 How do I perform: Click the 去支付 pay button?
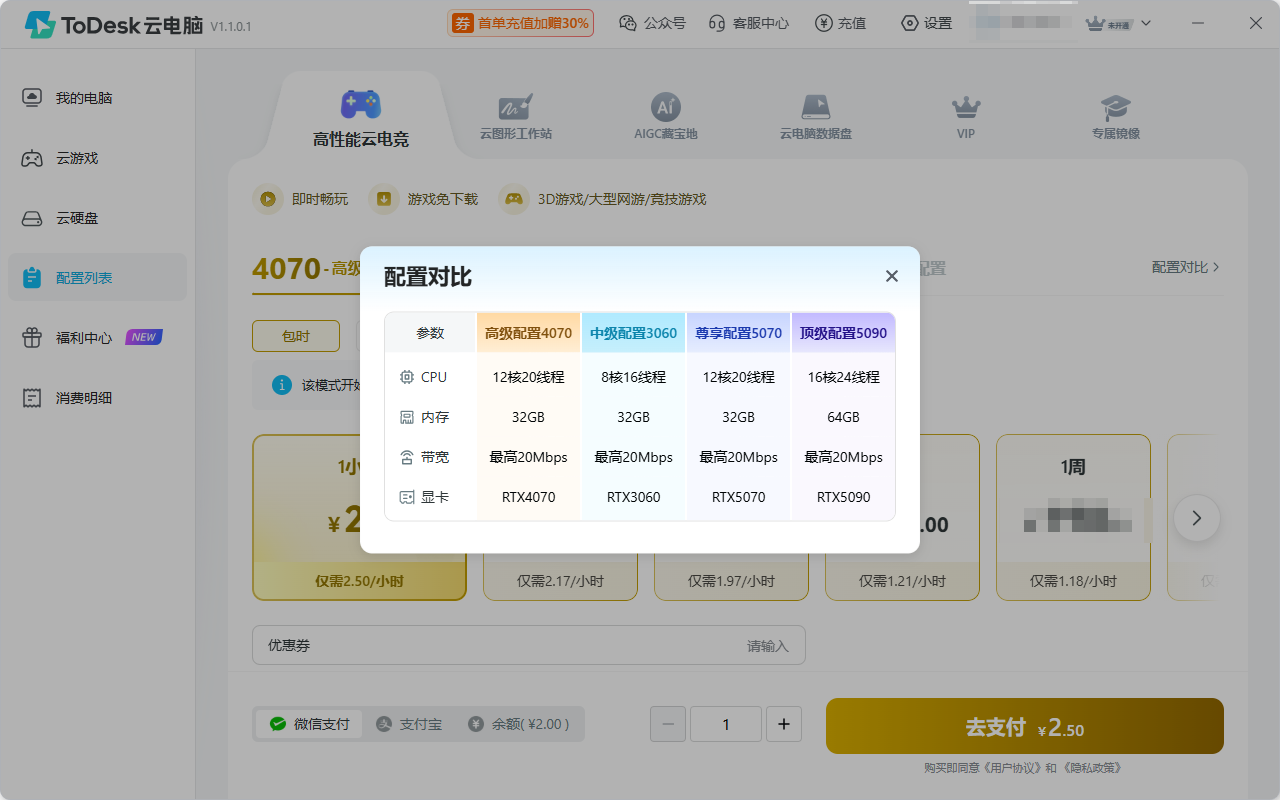(1025, 726)
